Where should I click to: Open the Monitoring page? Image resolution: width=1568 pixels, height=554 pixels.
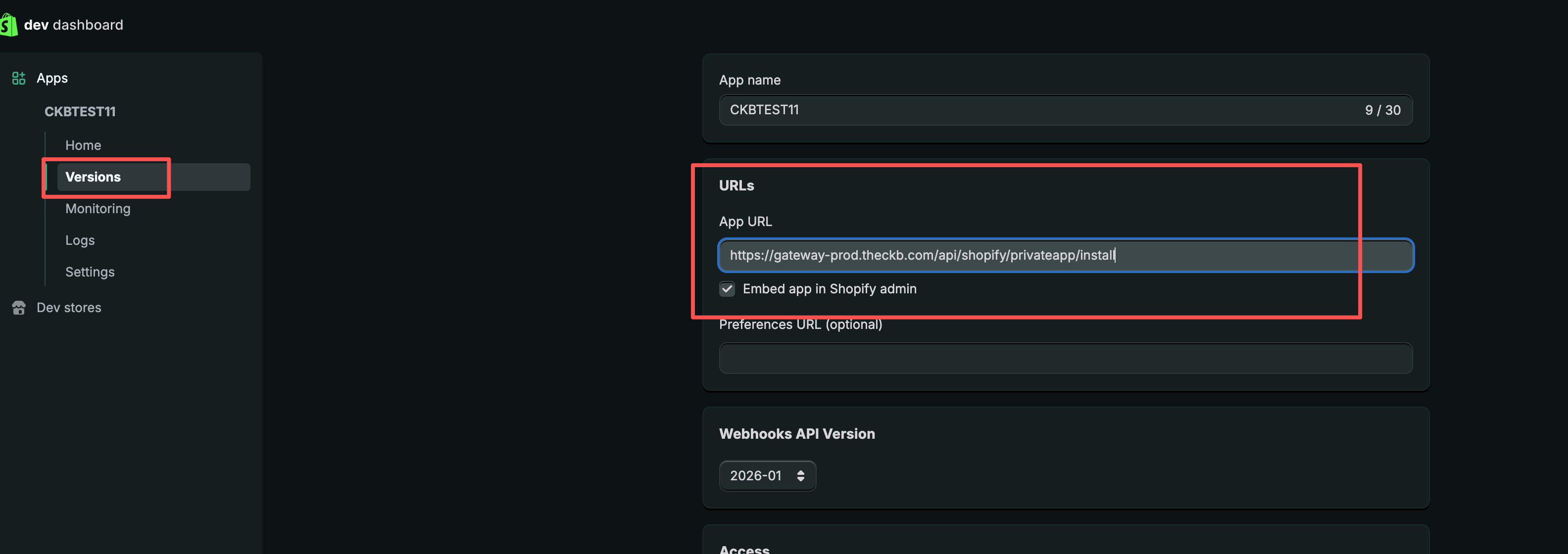(98, 209)
